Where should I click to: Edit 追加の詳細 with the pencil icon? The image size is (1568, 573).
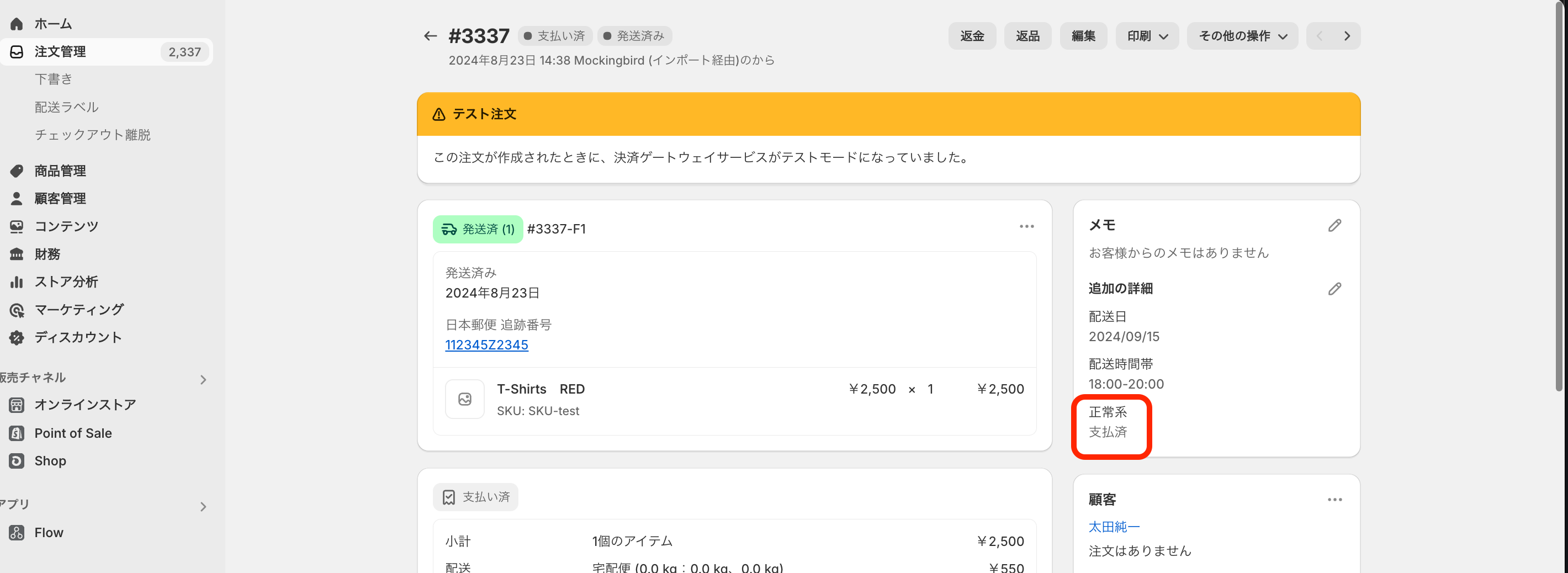1334,288
